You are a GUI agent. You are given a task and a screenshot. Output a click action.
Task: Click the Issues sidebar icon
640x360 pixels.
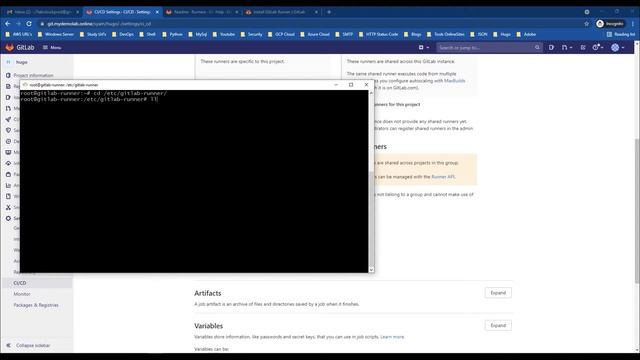8,97
